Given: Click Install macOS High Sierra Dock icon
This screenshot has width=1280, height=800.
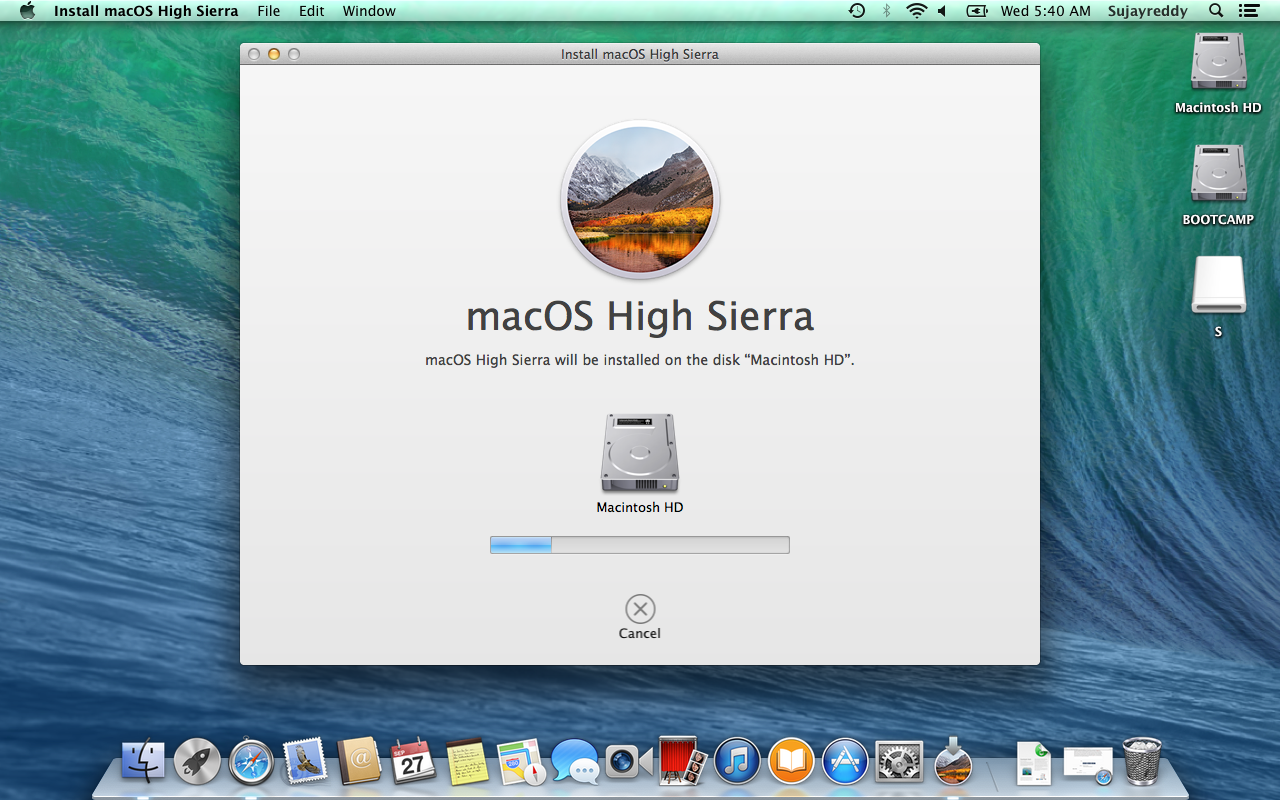Looking at the screenshot, I should 953,762.
